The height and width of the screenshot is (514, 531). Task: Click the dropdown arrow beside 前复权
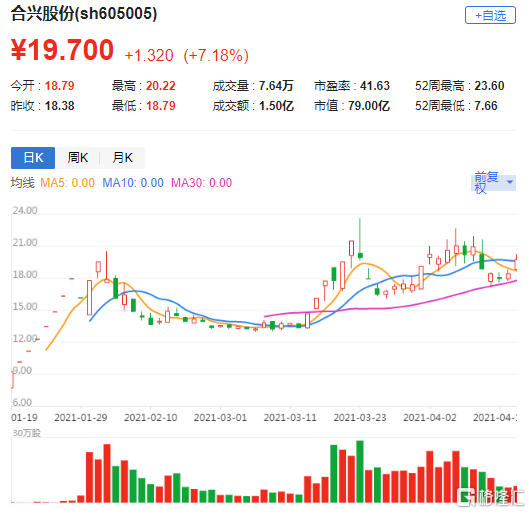[510, 182]
